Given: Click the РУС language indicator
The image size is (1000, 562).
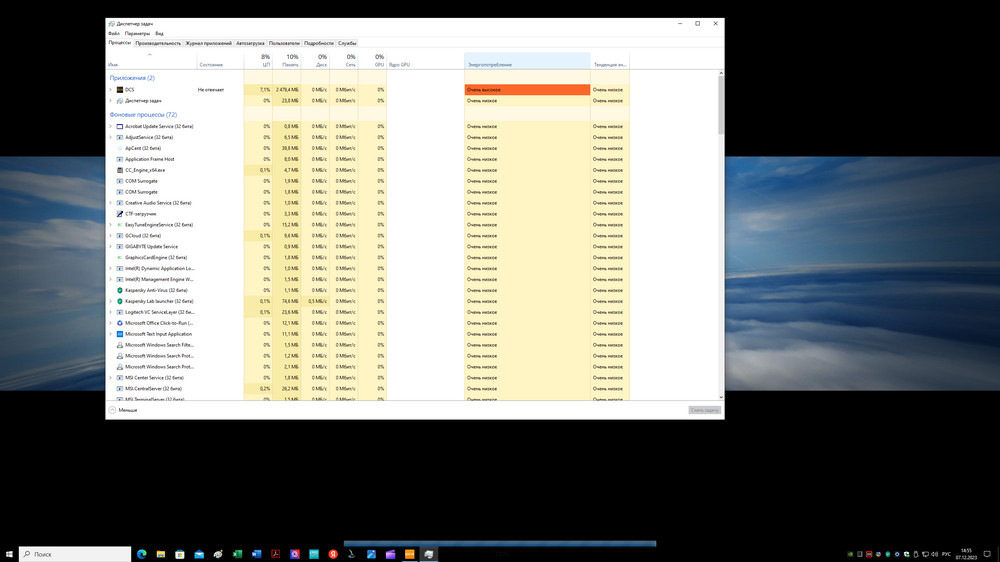Looking at the screenshot, I should coord(946,554).
